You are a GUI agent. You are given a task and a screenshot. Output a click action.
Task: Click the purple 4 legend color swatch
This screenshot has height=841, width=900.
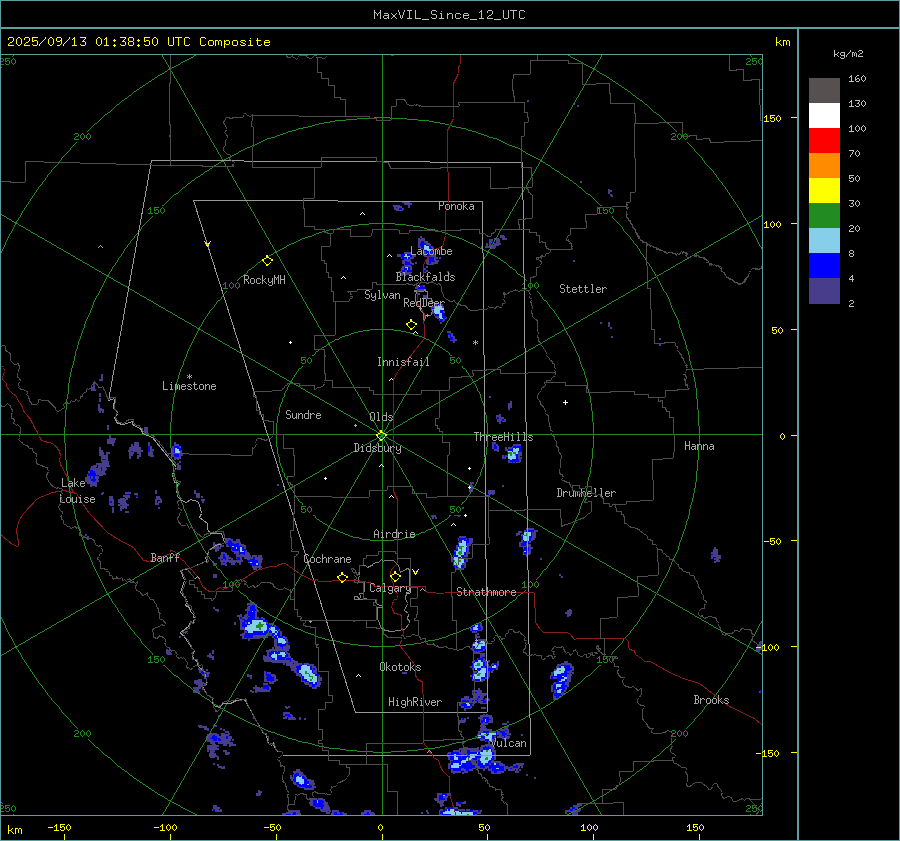point(824,290)
